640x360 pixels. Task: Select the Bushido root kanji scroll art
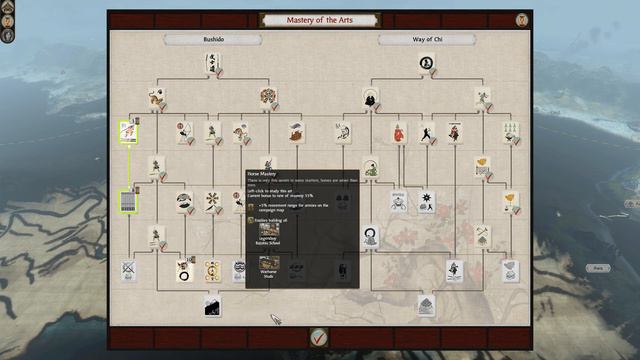pyautogui.click(x=213, y=64)
